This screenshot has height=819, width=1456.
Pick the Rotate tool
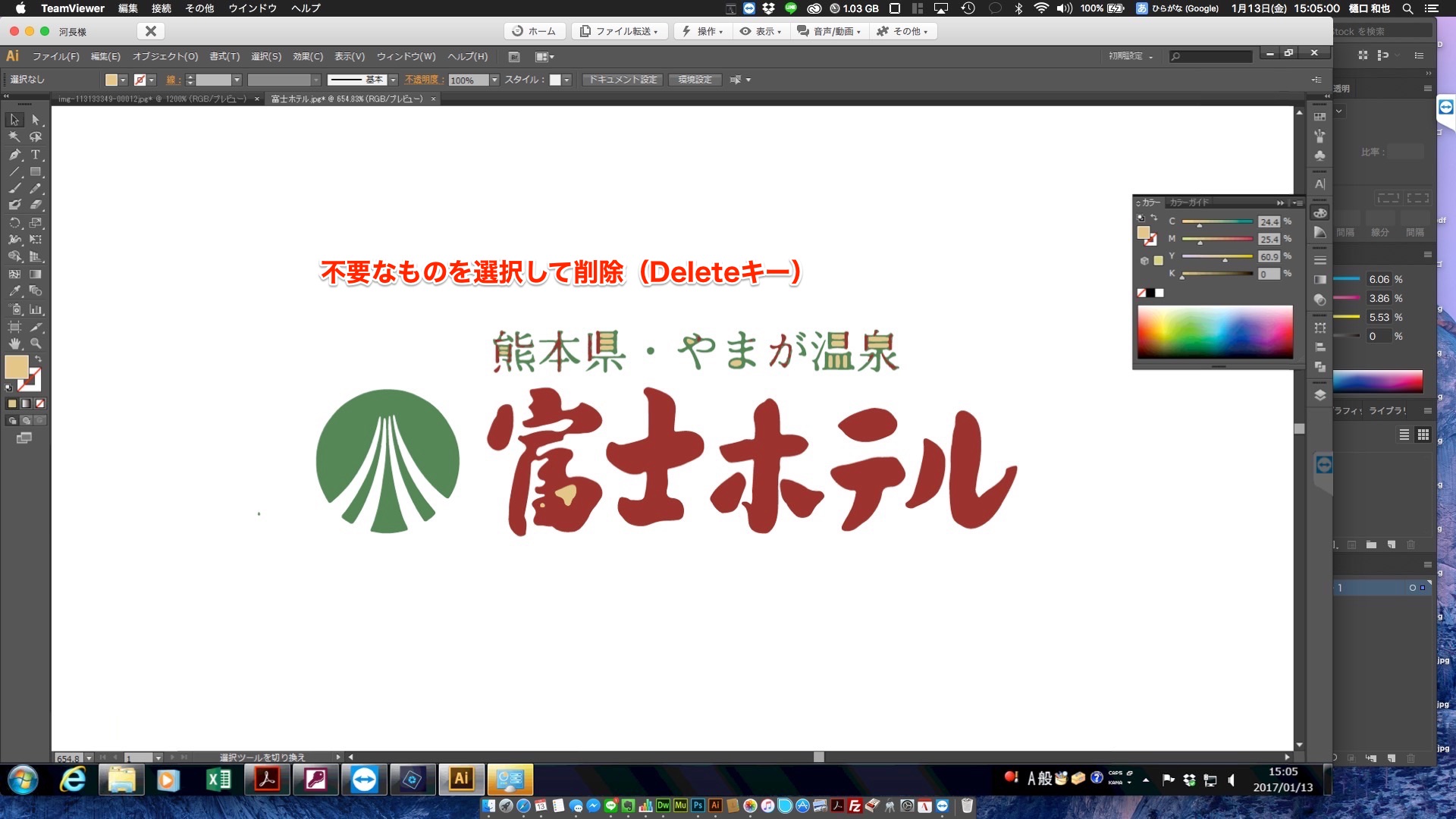point(14,223)
